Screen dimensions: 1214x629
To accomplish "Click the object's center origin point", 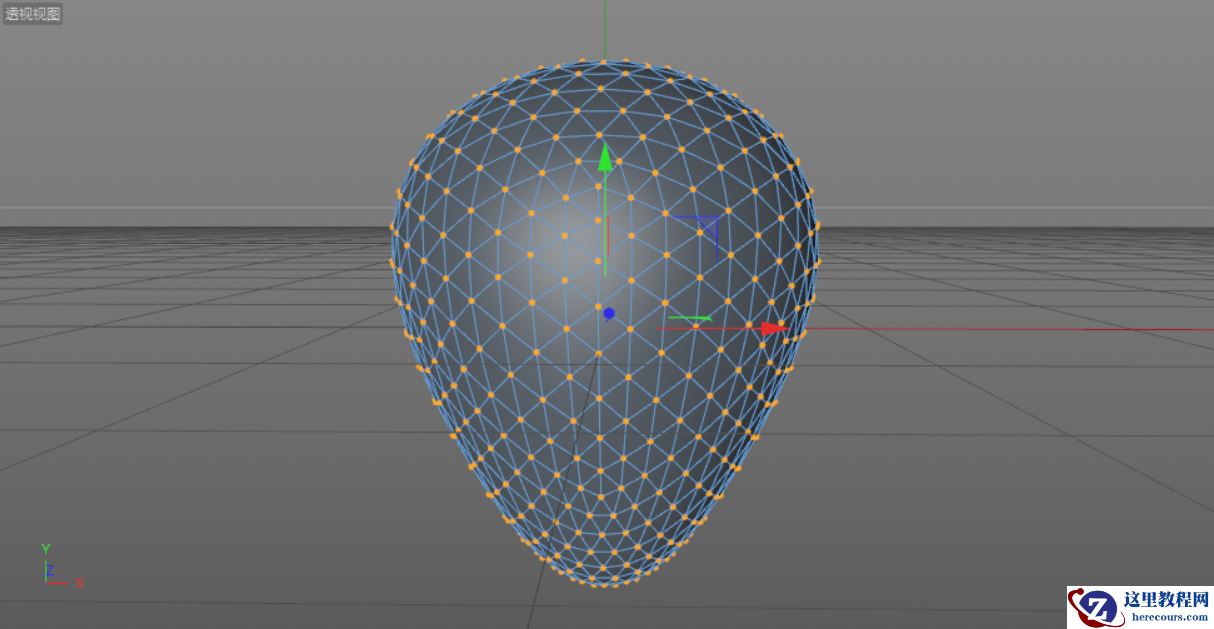I will 607,314.
